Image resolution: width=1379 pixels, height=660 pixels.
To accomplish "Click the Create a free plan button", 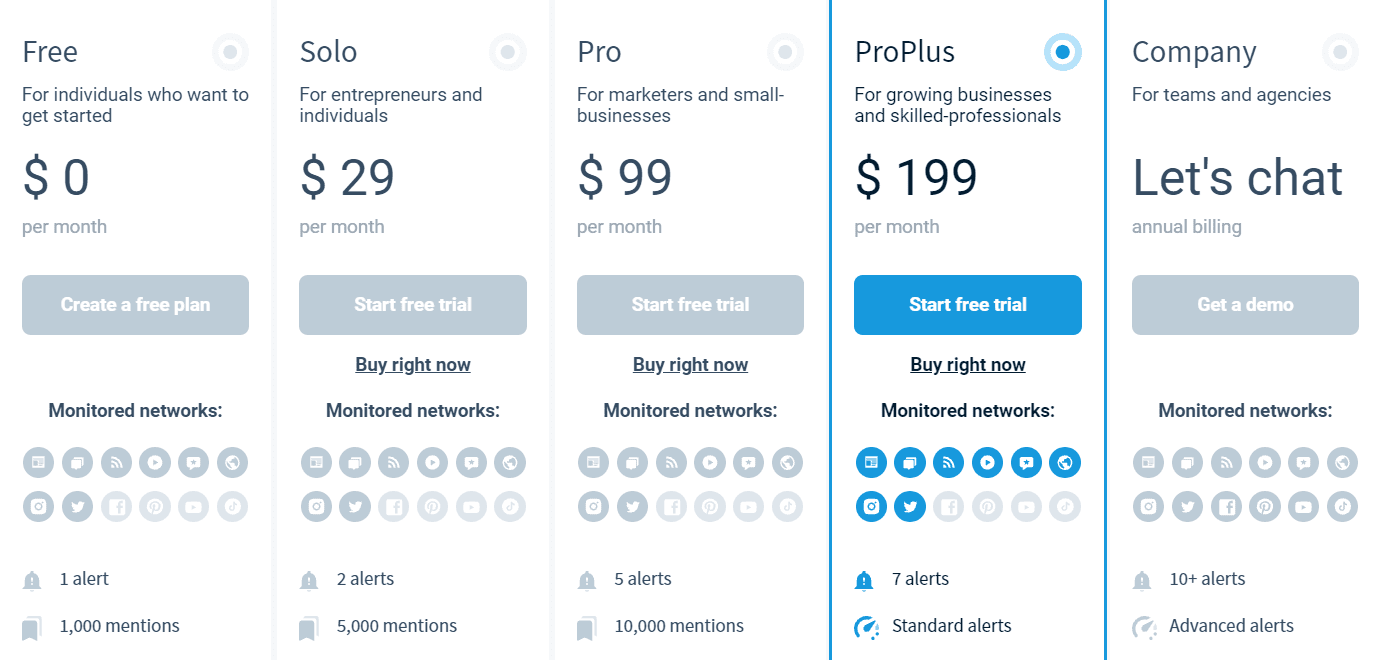I will pos(135,305).
